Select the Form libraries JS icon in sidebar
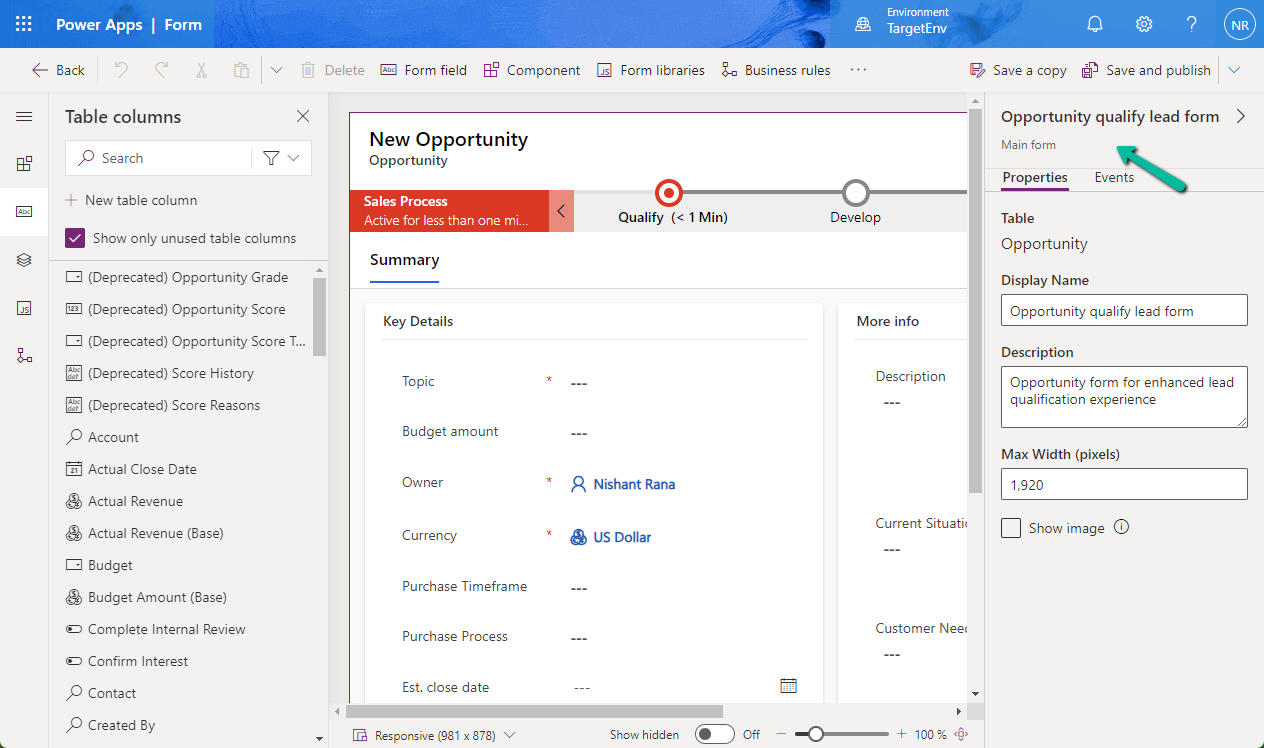 [24, 308]
